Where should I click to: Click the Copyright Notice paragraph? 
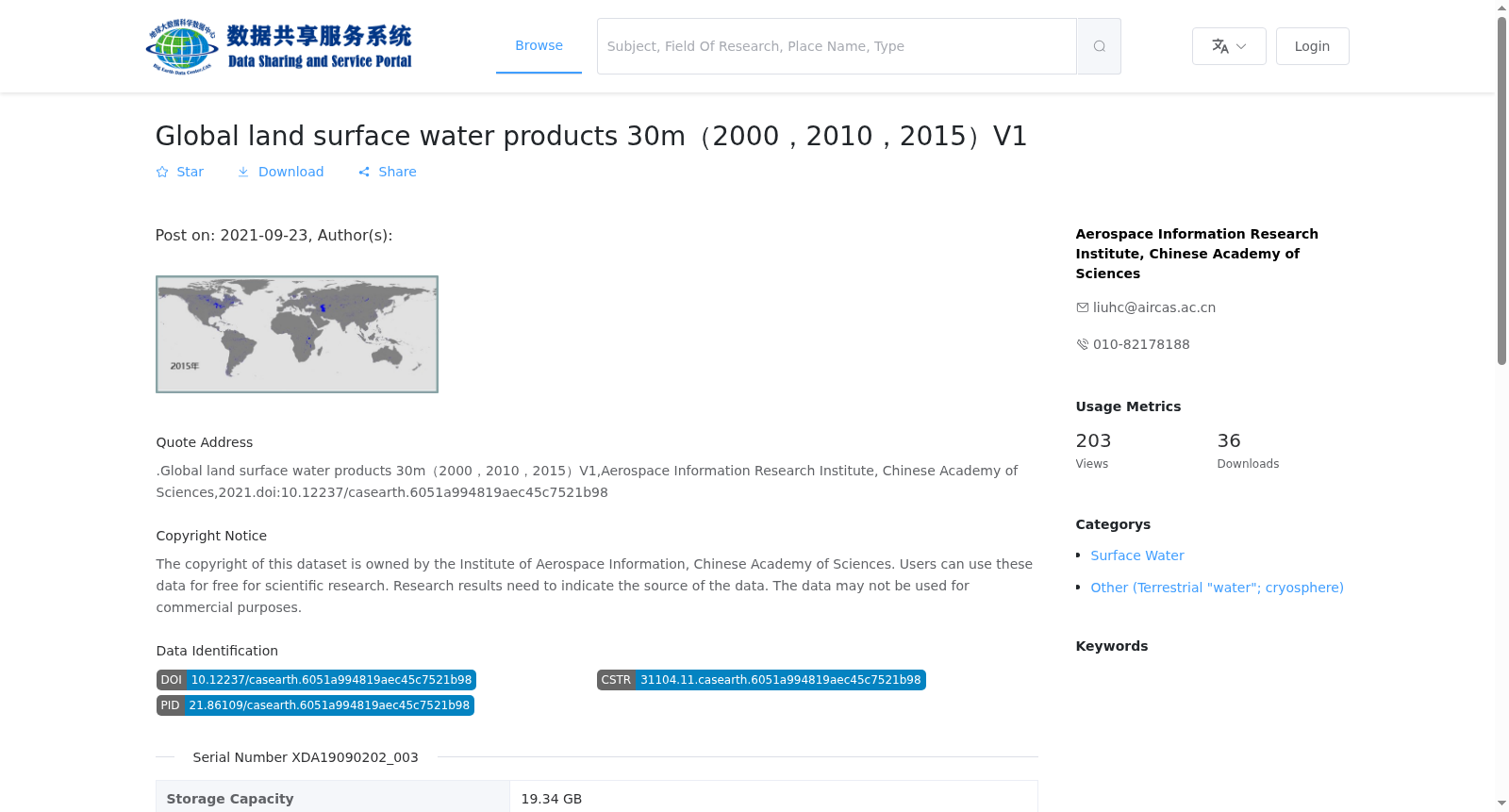(x=594, y=586)
